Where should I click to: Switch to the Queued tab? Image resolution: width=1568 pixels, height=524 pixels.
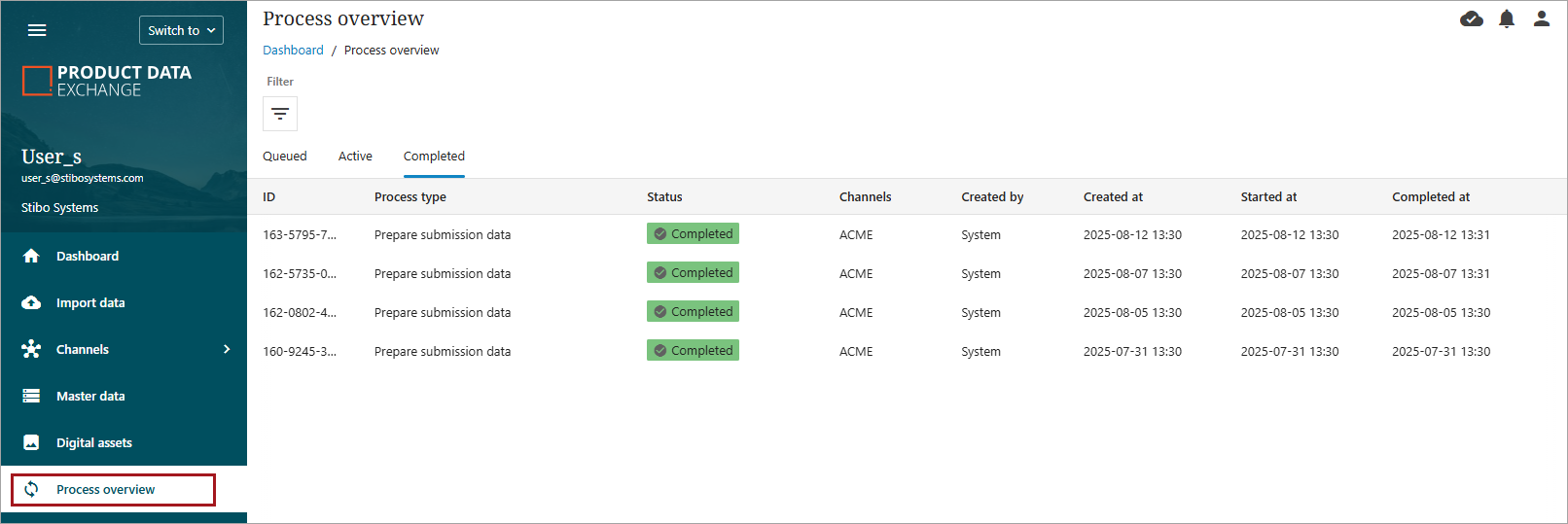pyautogui.click(x=284, y=157)
